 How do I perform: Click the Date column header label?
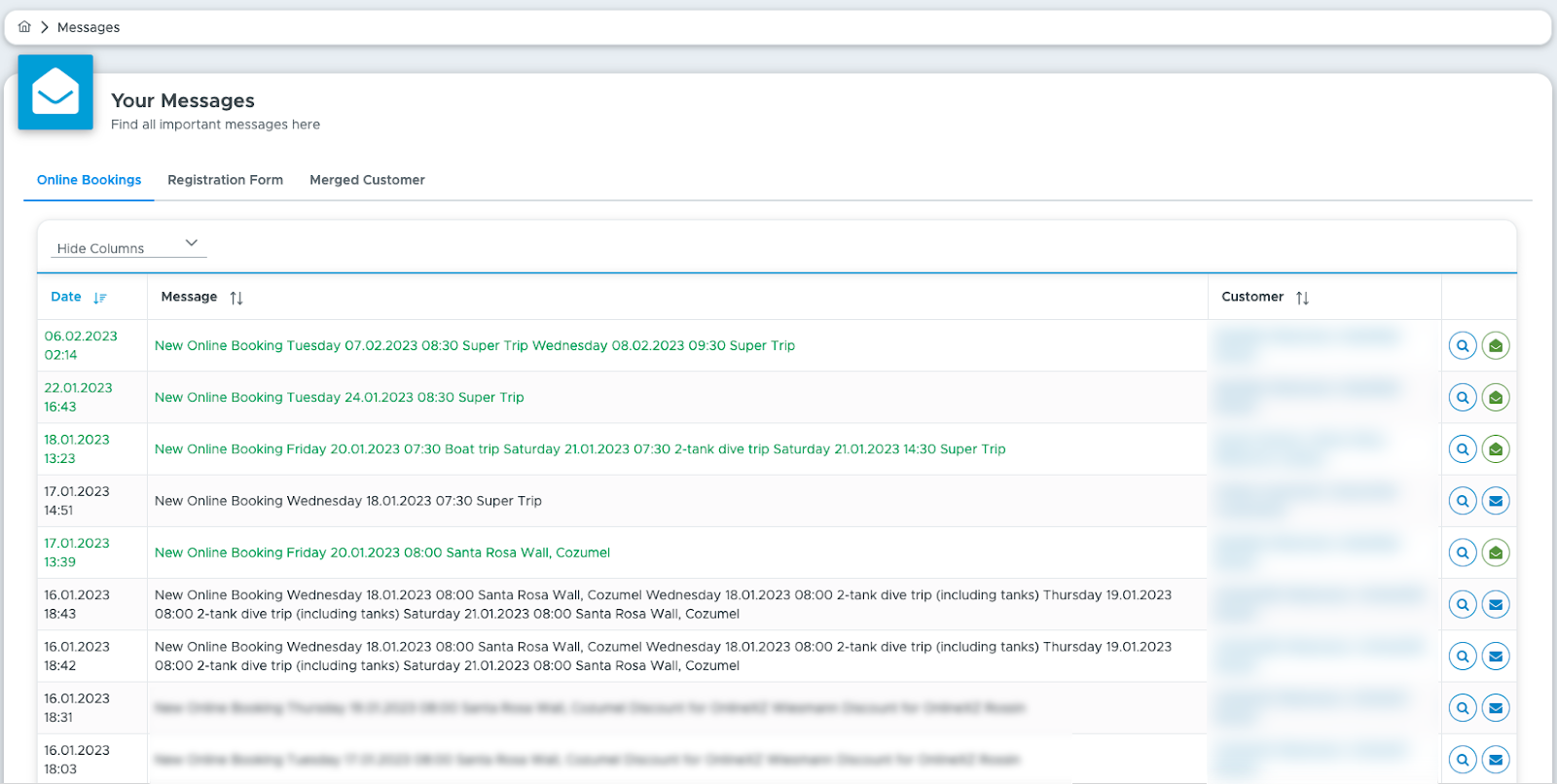pos(66,297)
